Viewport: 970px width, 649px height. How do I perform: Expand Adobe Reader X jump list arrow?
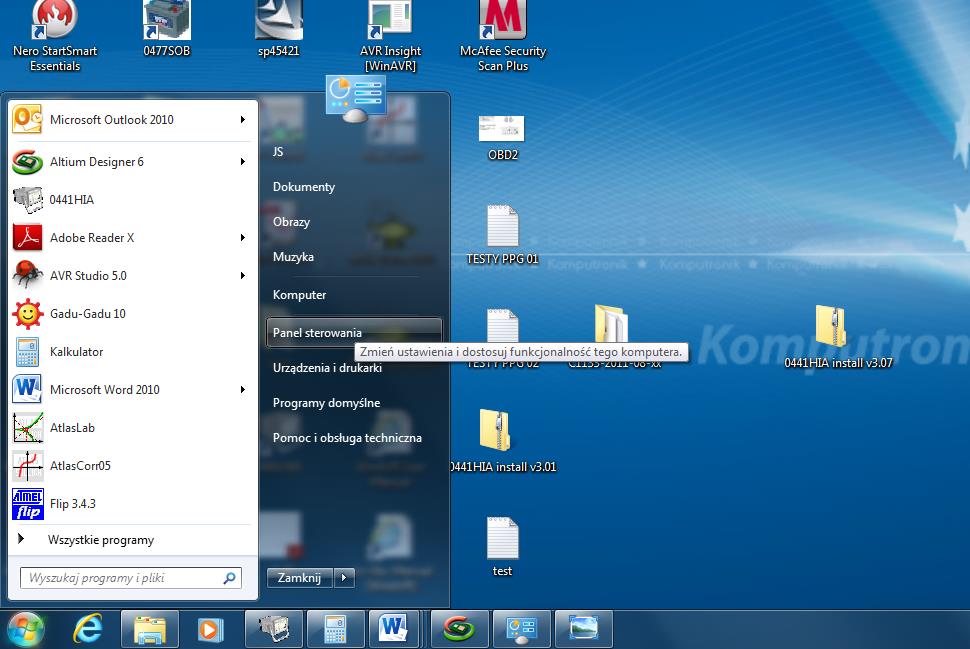click(243, 238)
